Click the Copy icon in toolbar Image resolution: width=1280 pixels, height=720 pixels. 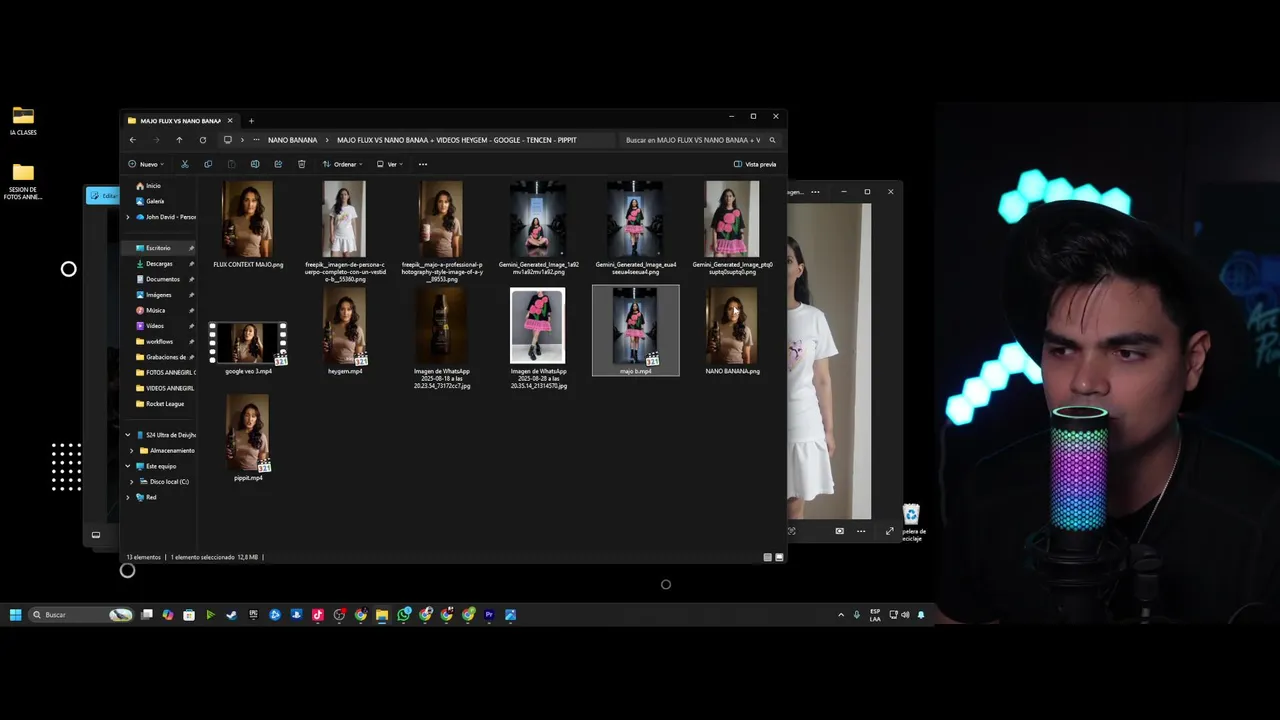click(208, 164)
